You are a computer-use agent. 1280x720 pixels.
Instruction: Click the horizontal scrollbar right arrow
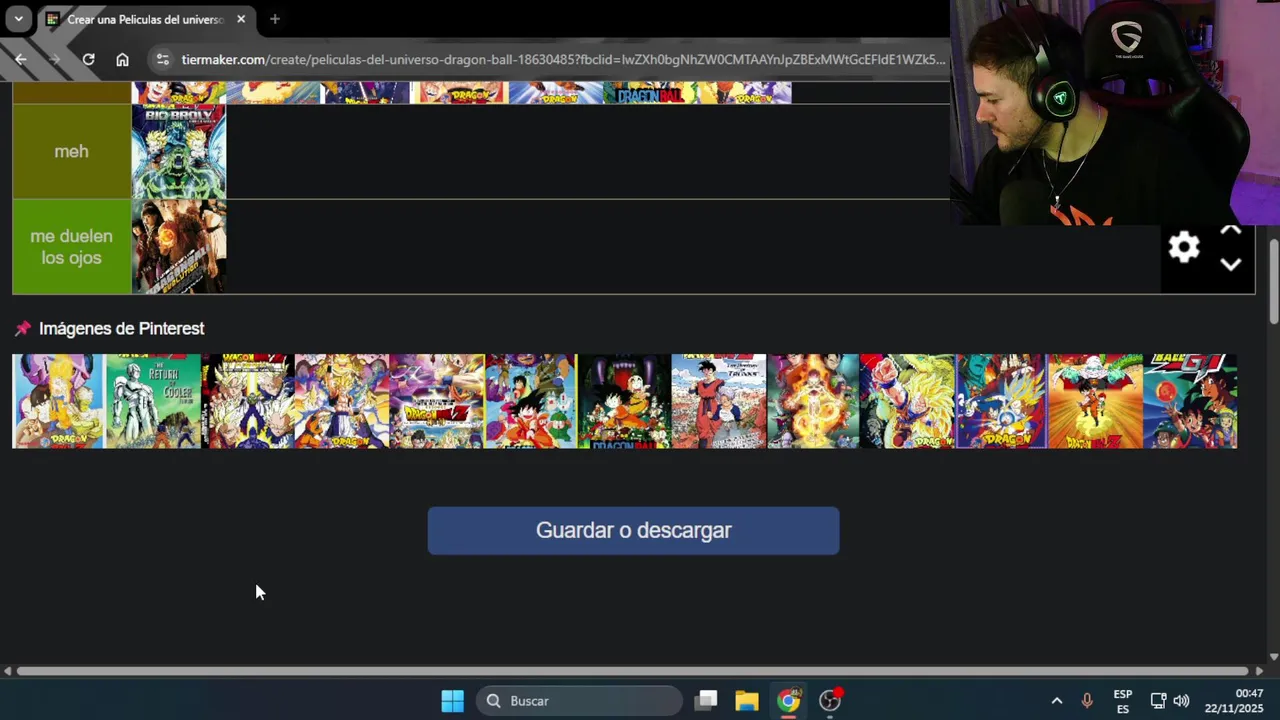pyautogui.click(x=1259, y=671)
